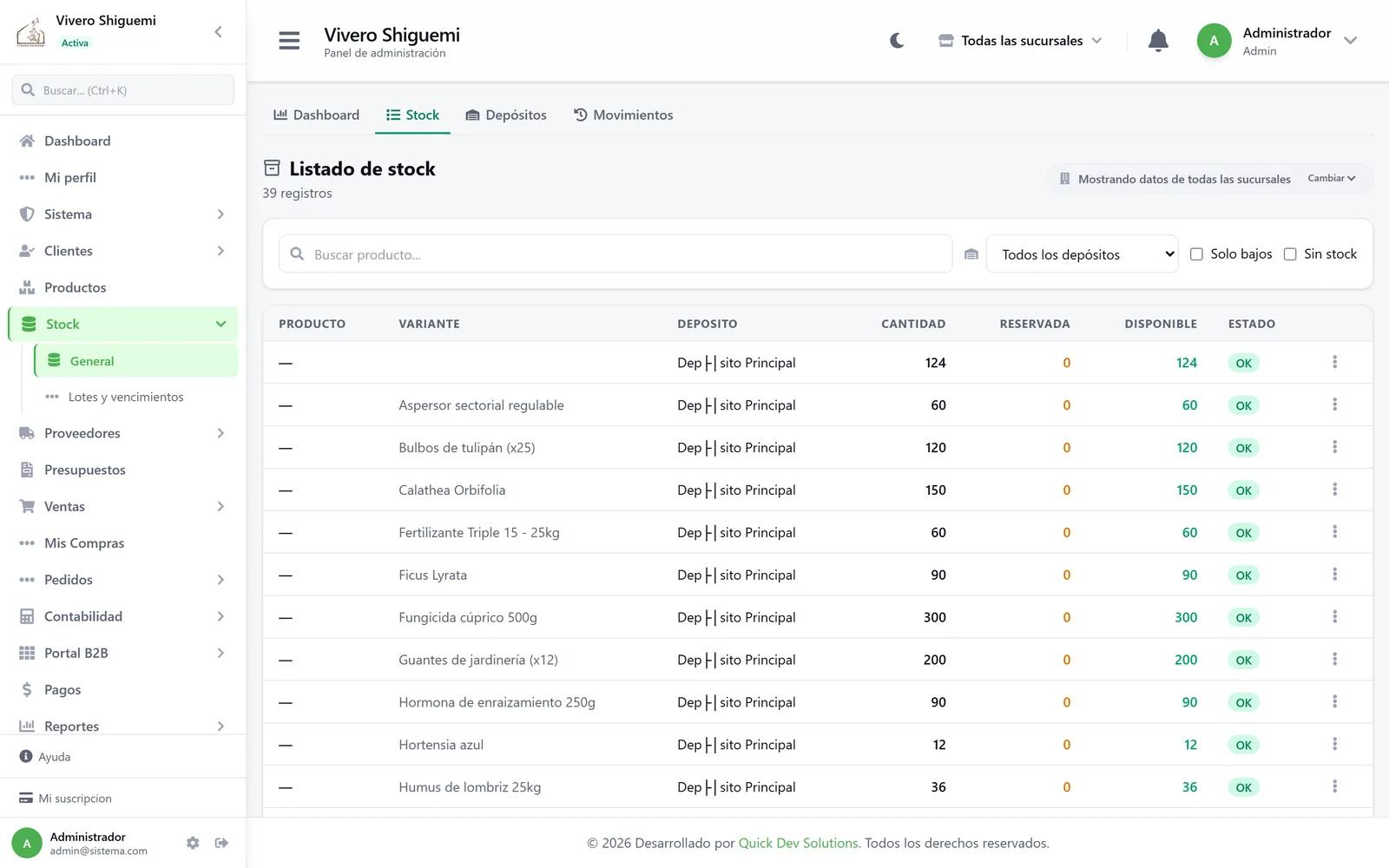Open Todos los depósitos dropdown
Image resolution: width=1389 pixels, height=868 pixels.
(x=1082, y=254)
